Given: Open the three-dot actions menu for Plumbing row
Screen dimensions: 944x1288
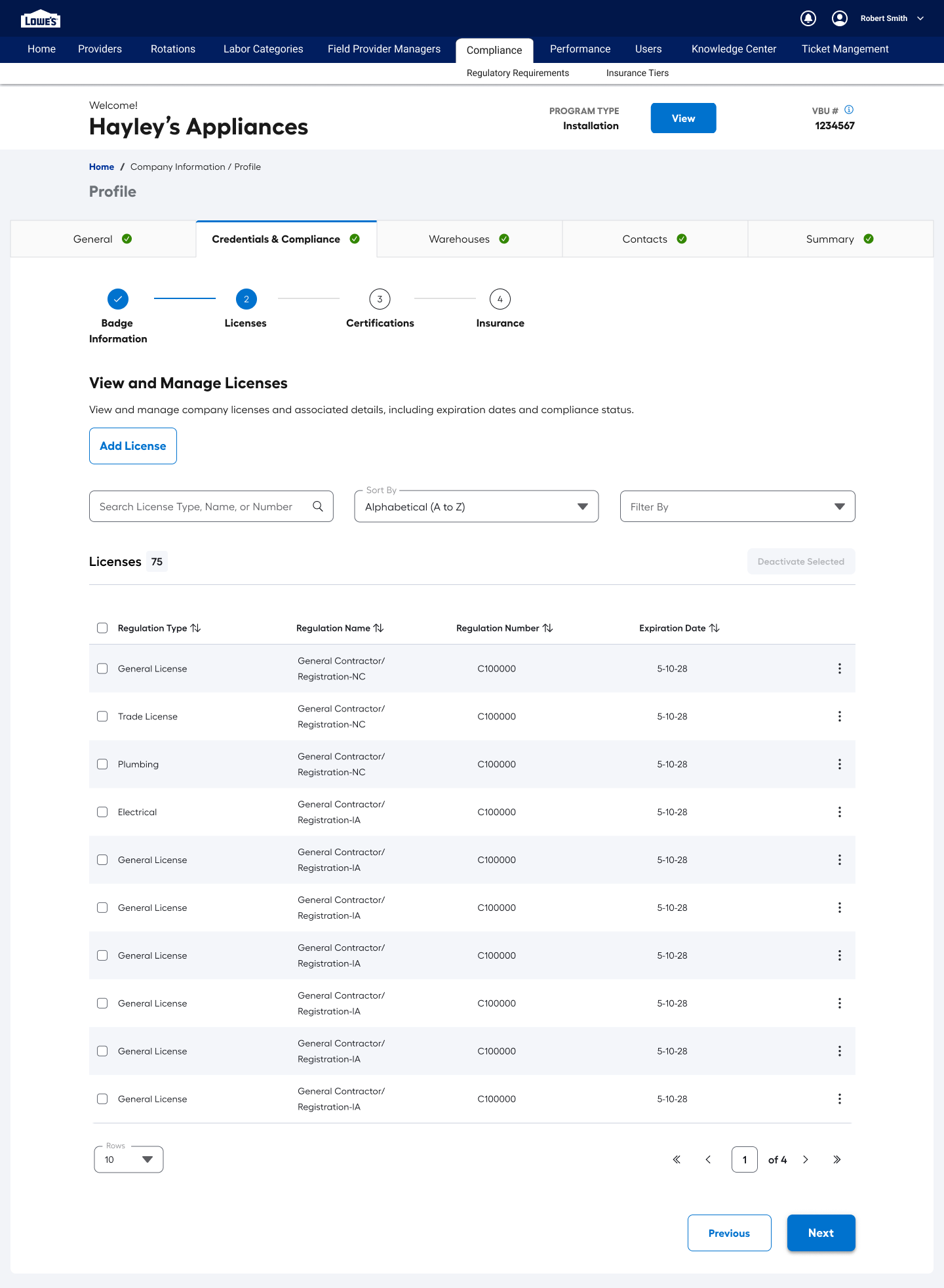Looking at the screenshot, I should click(x=840, y=764).
